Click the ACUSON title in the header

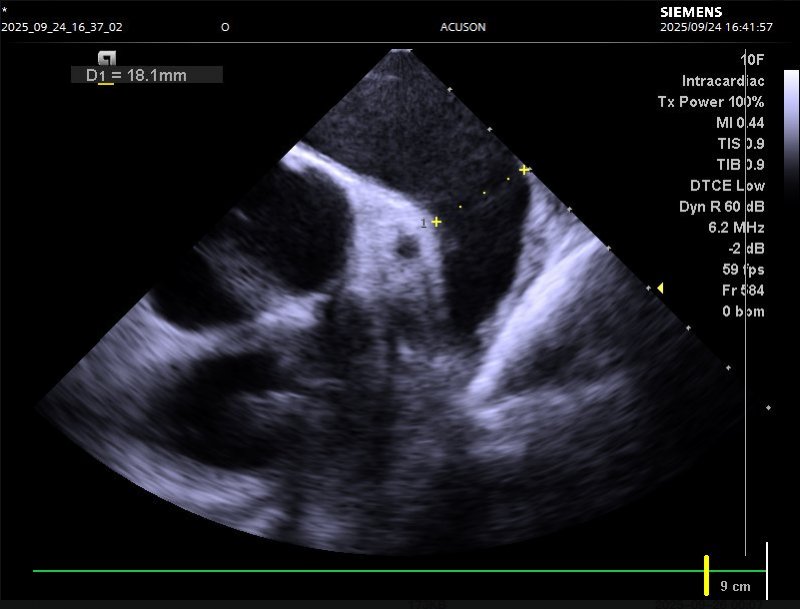[463, 27]
